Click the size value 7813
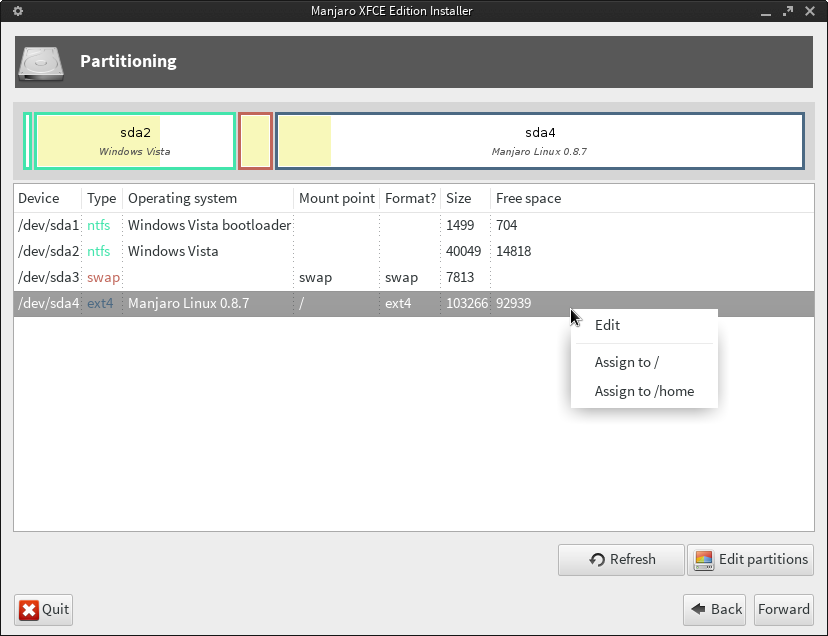 point(460,277)
